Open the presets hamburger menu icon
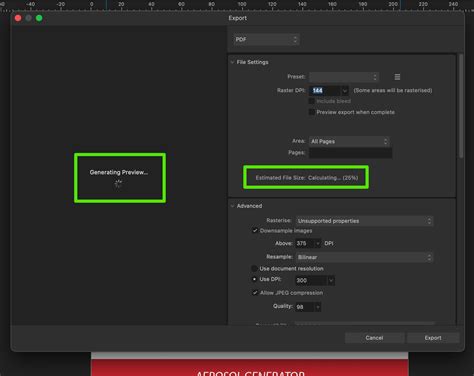 point(397,77)
